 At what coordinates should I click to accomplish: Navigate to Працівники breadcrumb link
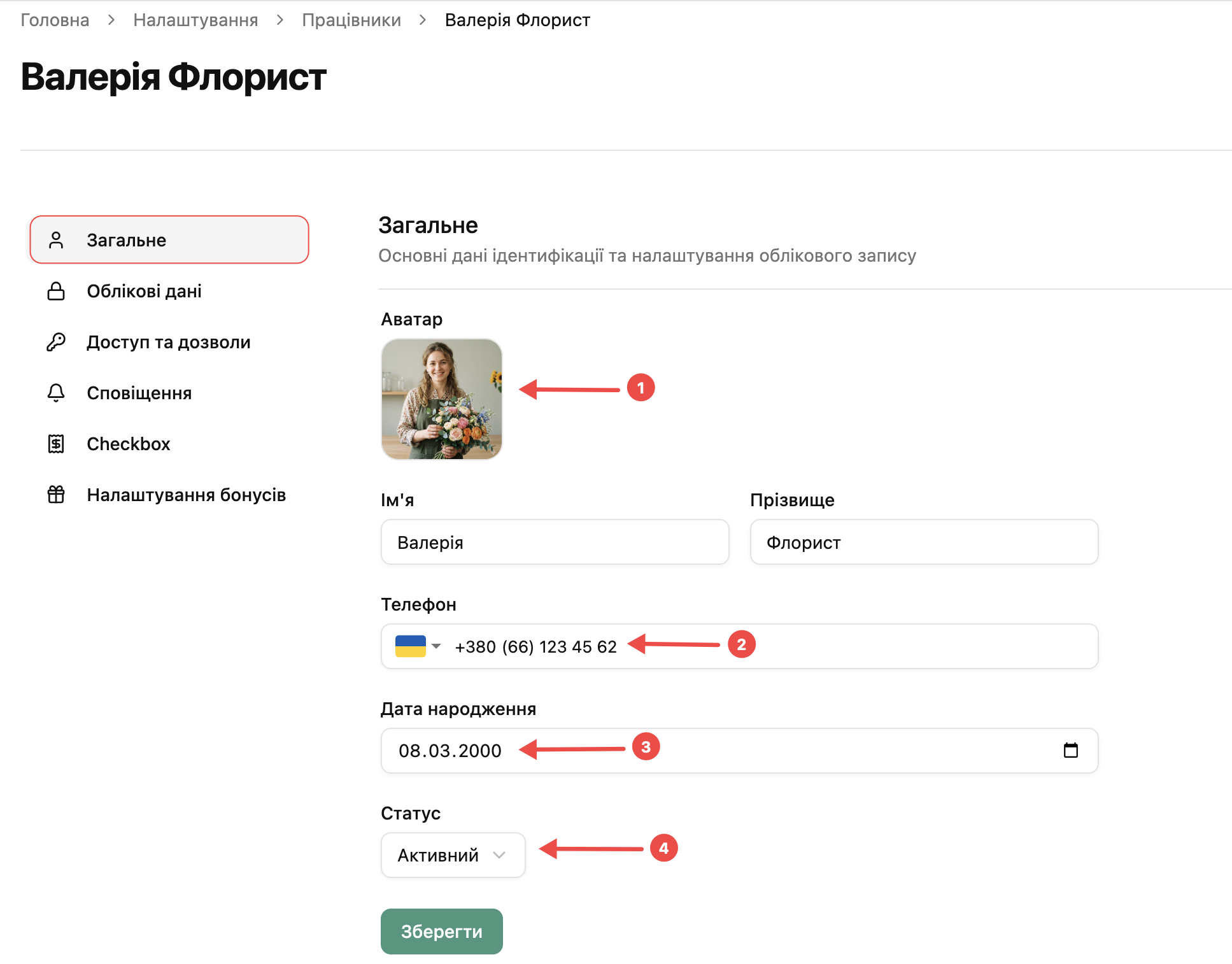(x=351, y=20)
